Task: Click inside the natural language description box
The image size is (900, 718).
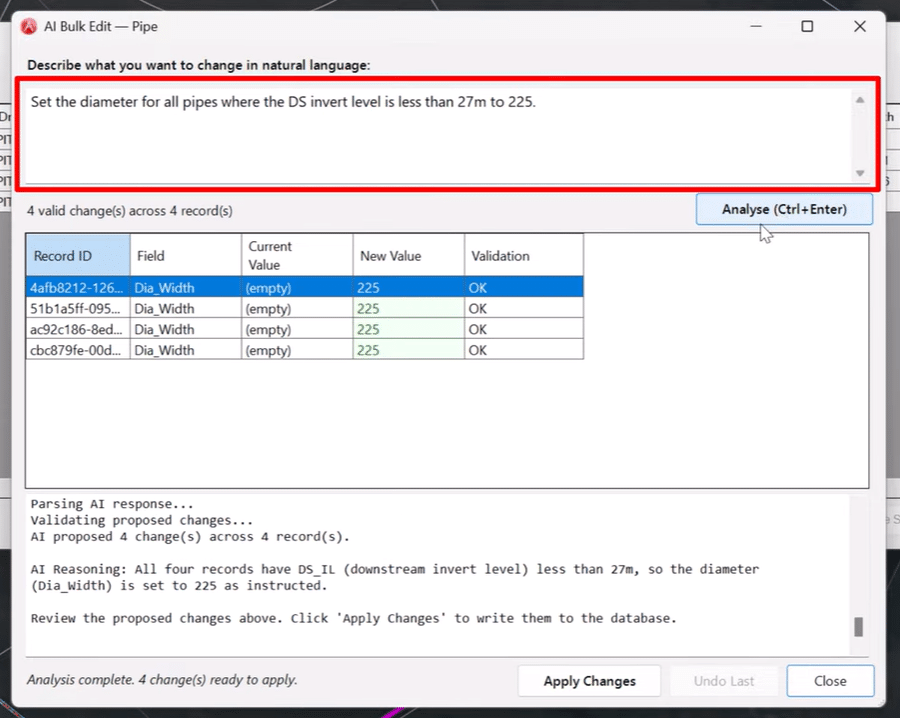Action: tap(439, 136)
